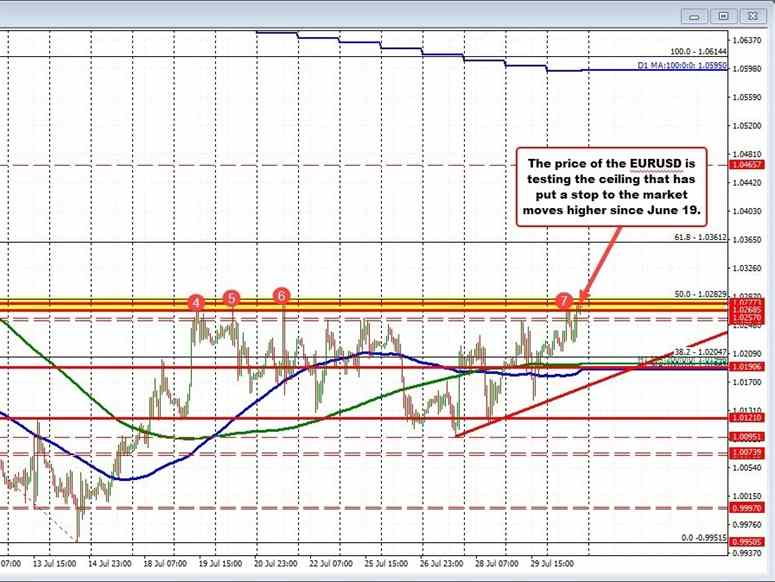Click the '50.0 - 1.02829' Fibonacci label

pyautogui.click(x=700, y=294)
